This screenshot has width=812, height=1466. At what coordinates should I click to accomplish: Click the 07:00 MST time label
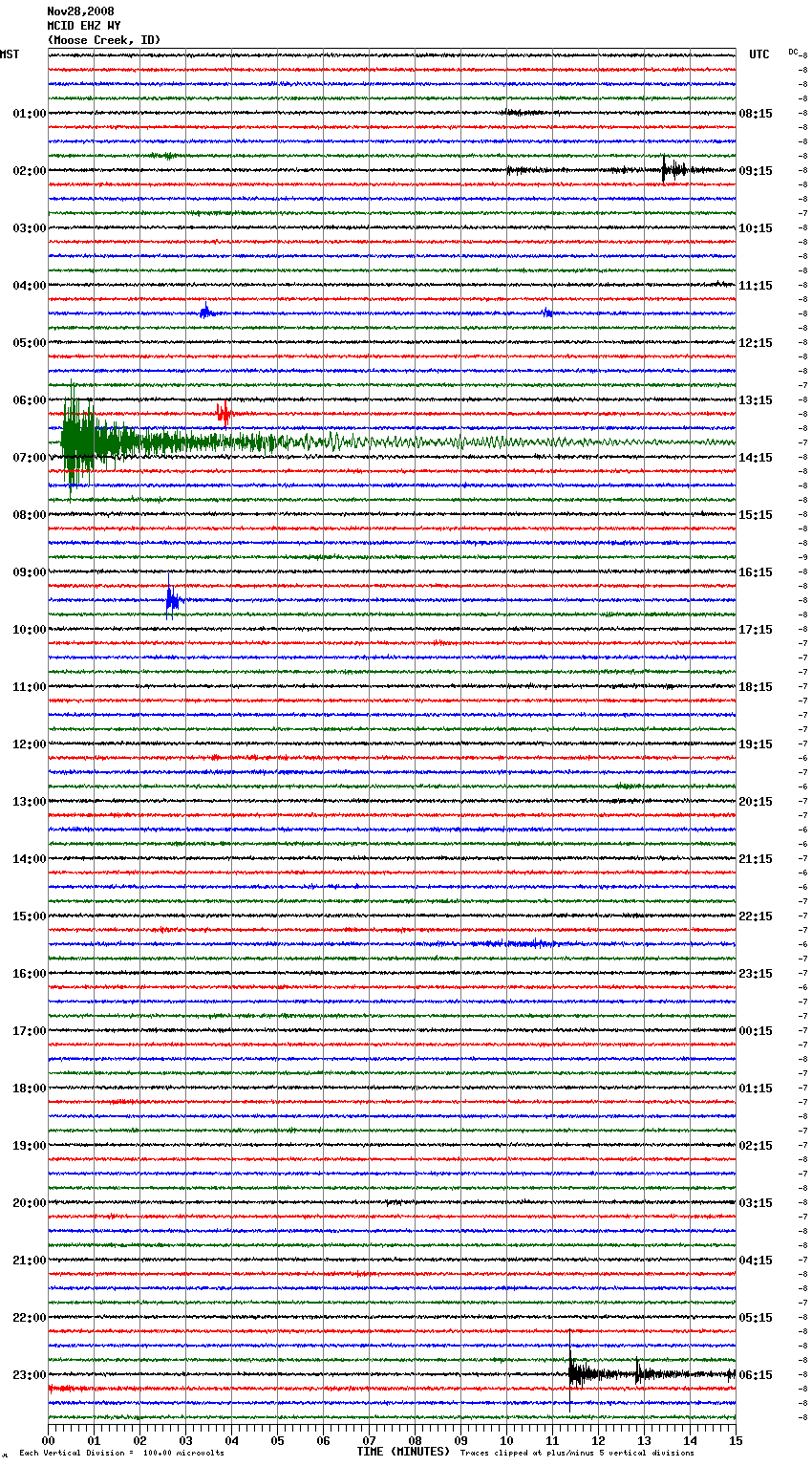(30, 458)
